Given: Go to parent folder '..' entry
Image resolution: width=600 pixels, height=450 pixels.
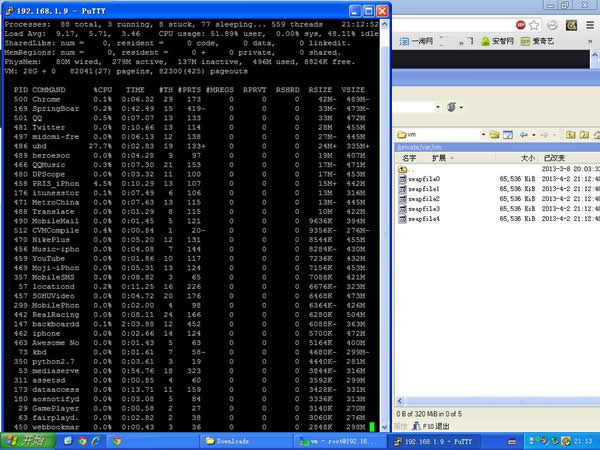Looking at the screenshot, I should pyautogui.click(x=405, y=169).
